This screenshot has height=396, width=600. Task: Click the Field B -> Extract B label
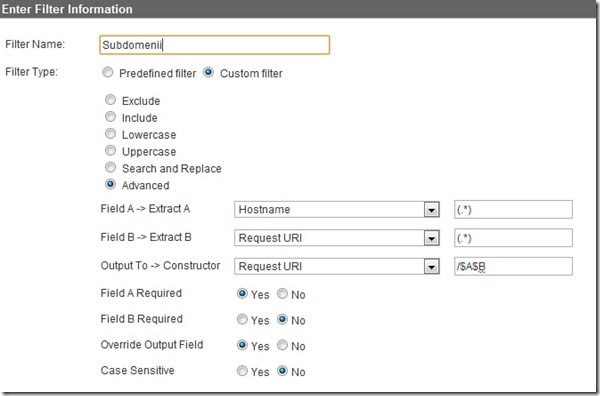click(x=146, y=237)
